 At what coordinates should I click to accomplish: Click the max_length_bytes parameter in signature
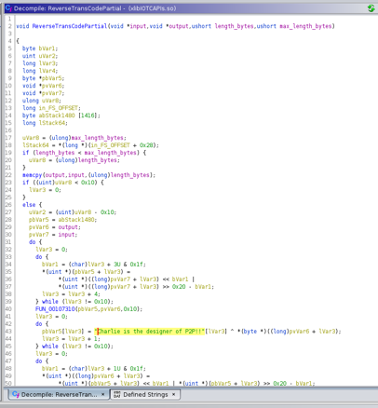pyautogui.click(x=306, y=26)
